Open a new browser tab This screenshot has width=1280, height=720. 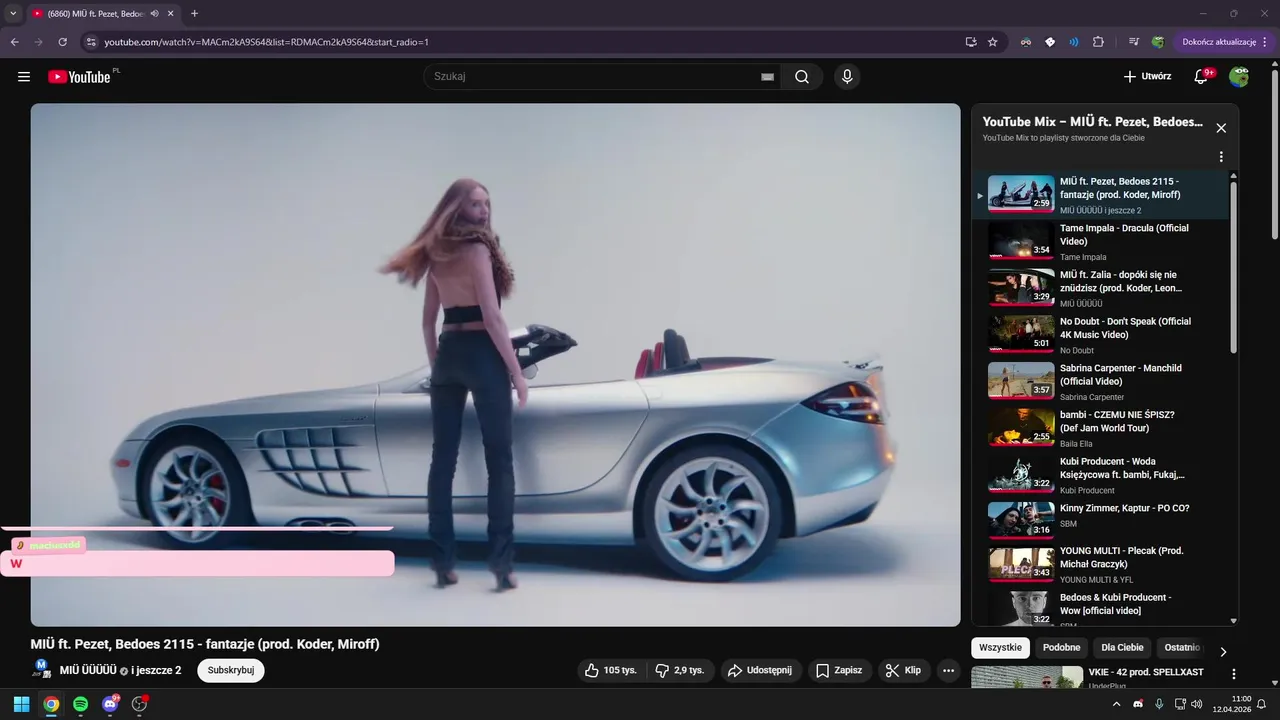(x=194, y=13)
